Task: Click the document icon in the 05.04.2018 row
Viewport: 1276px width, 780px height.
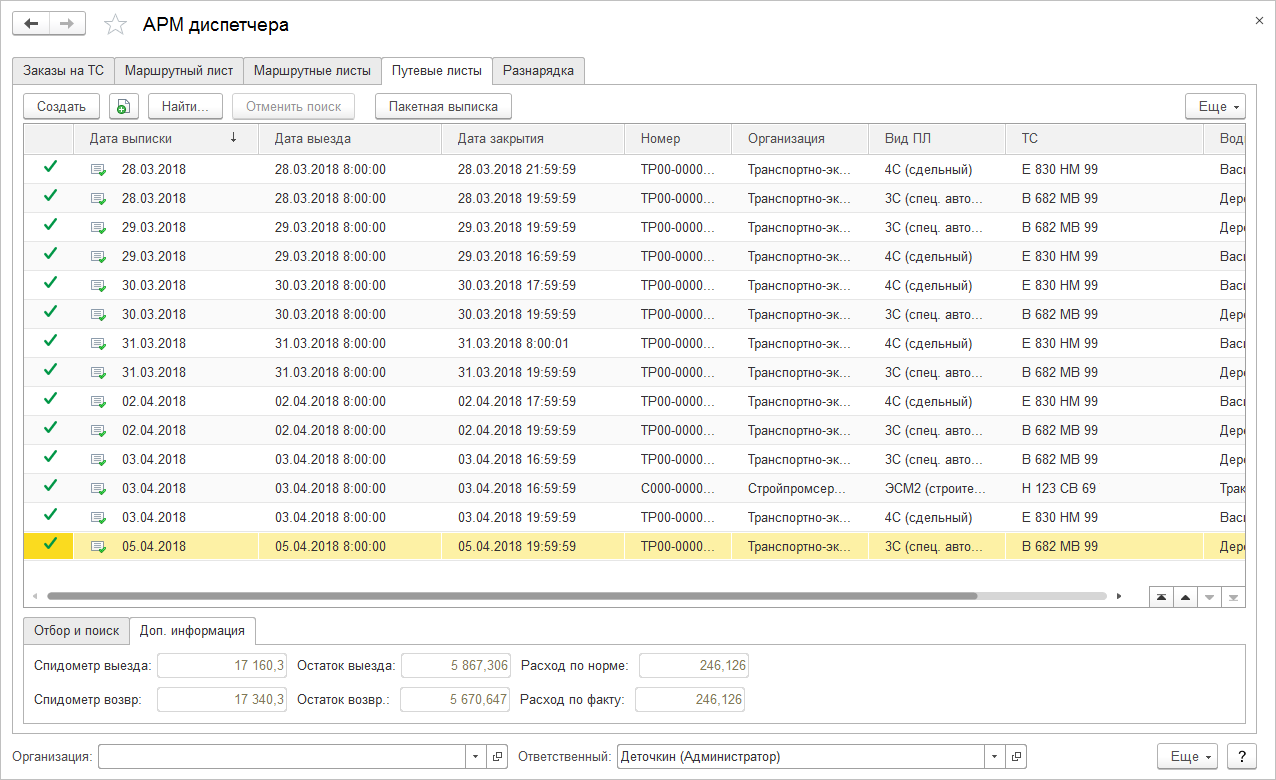Action: tap(98, 547)
